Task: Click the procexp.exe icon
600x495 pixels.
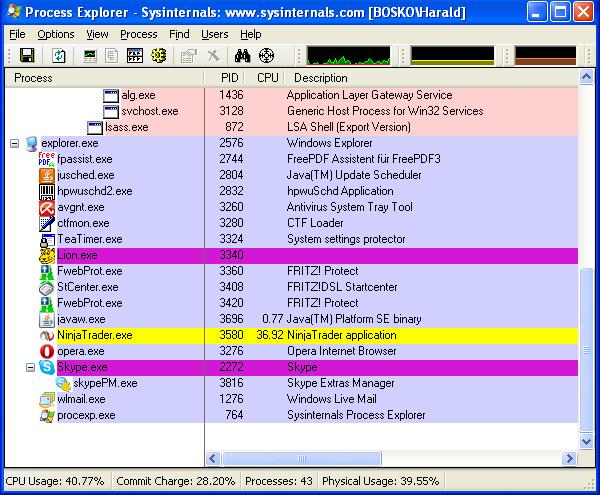Action: 47,416
